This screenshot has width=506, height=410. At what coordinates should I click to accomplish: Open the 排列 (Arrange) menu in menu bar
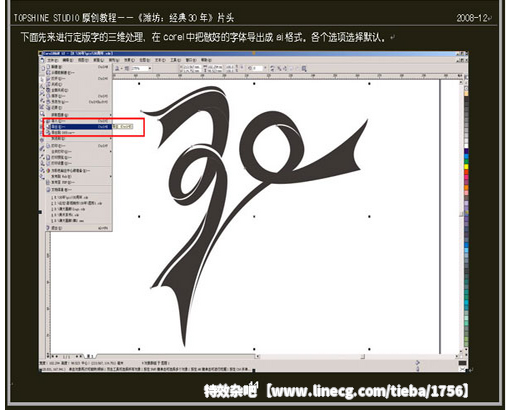click(x=114, y=60)
